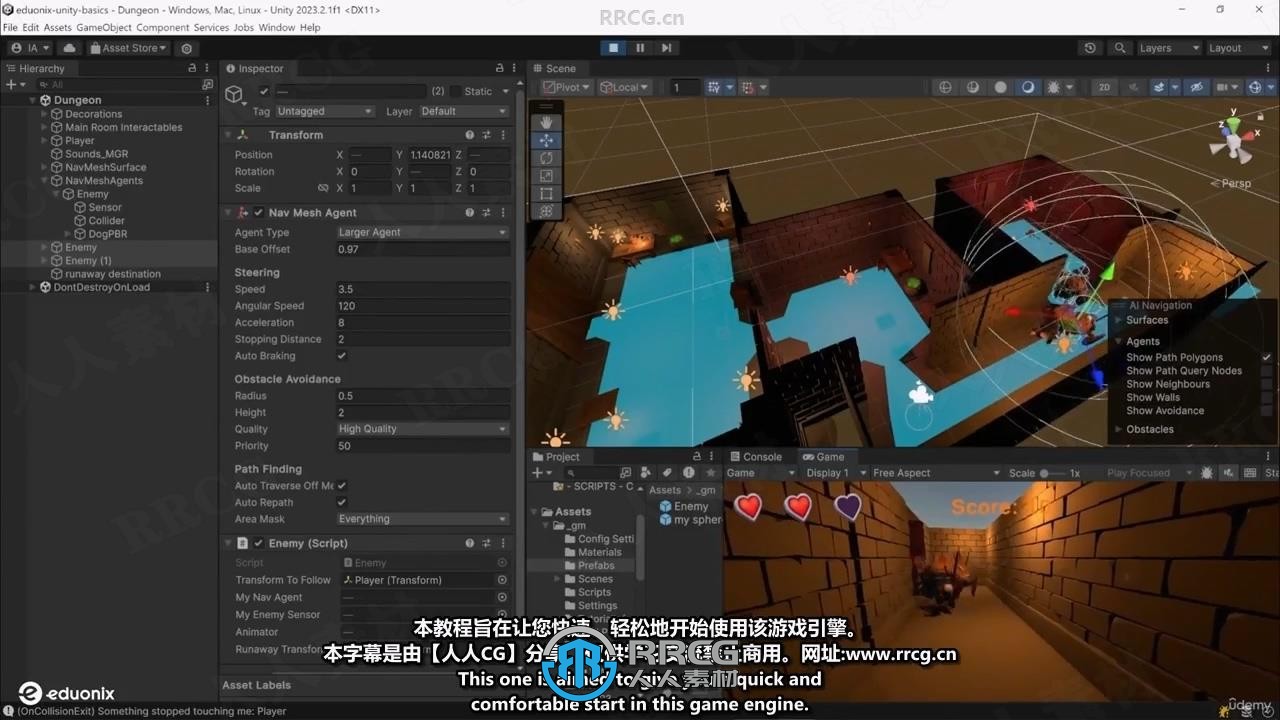This screenshot has height=720, width=1280.
Task: Toggle Auto Braking checkbox
Action: coord(342,356)
